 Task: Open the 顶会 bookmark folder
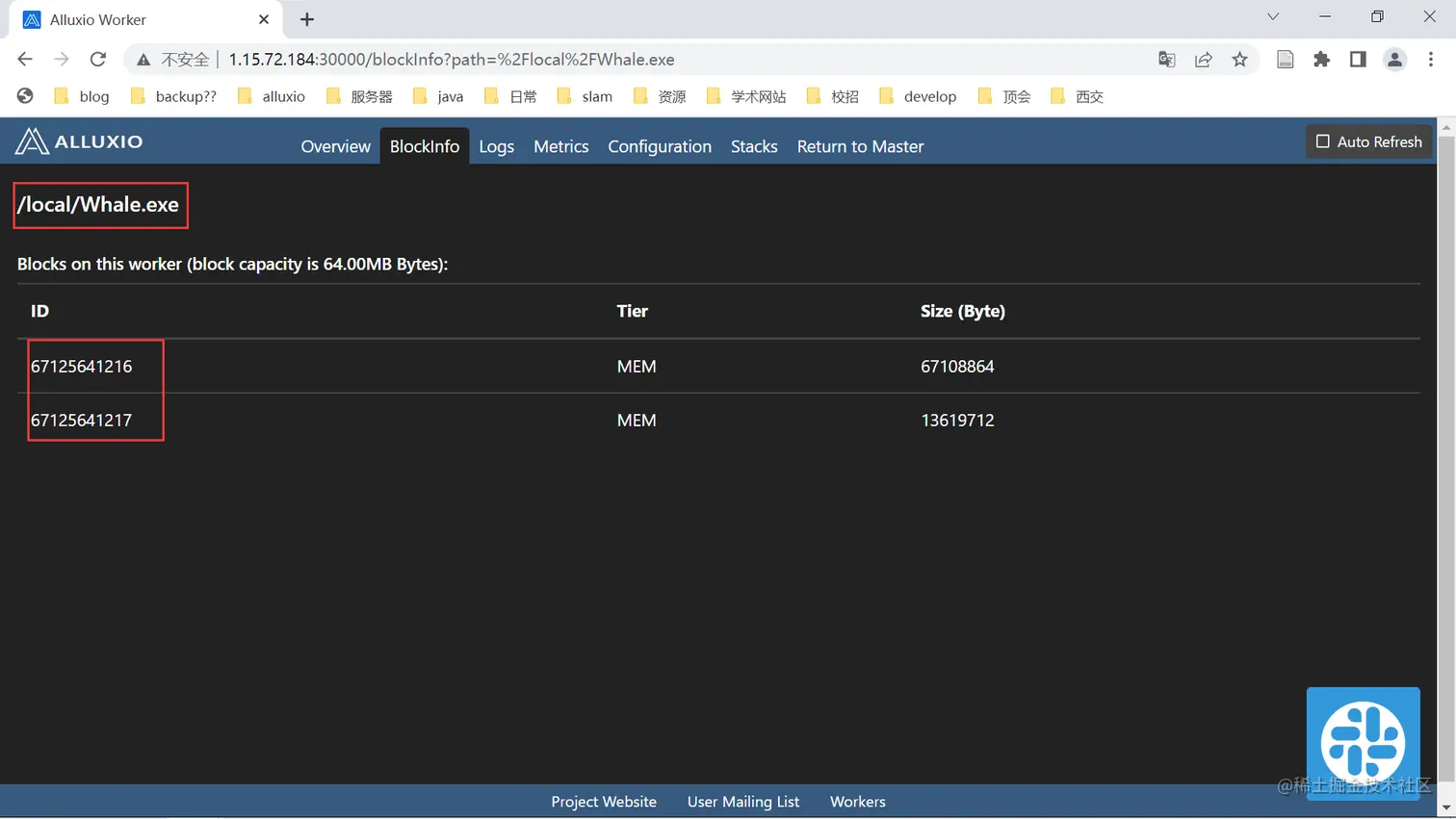pos(1004,96)
